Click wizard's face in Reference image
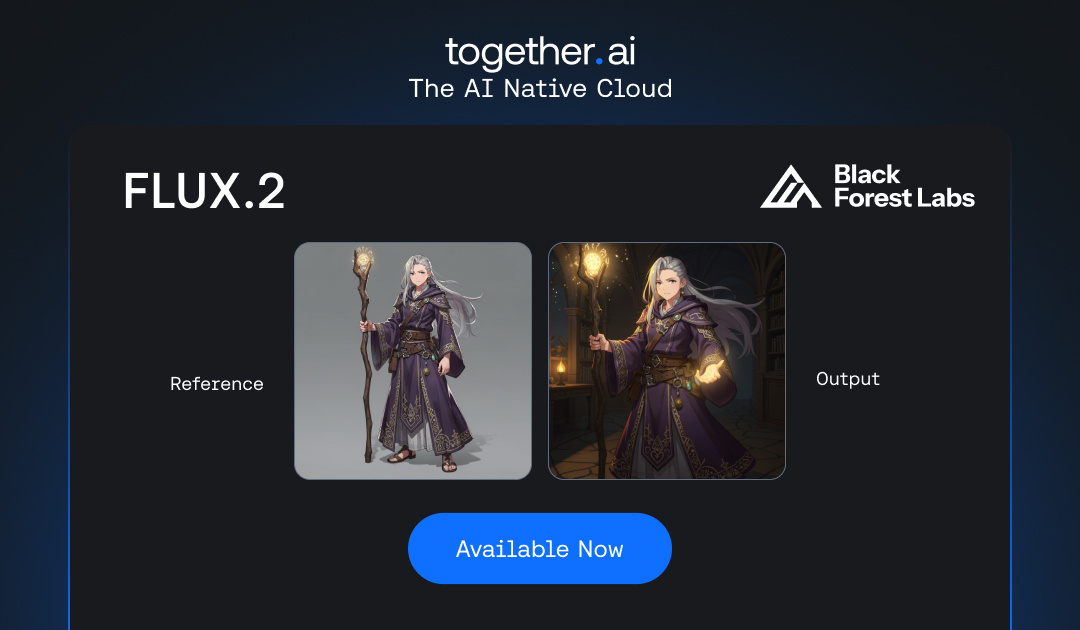Viewport: 1080px width, 630px height. (x=418, y=277)
